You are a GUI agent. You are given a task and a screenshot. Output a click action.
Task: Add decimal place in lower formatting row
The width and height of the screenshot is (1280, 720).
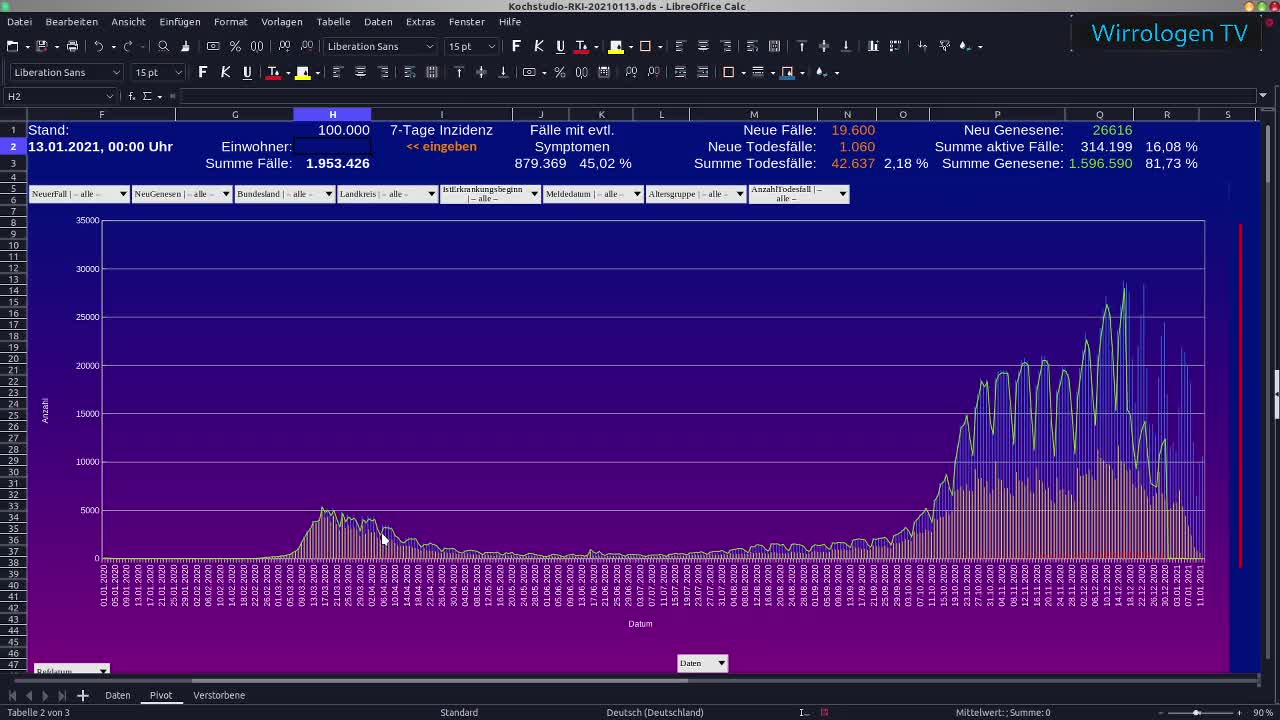[x=631, y=72]
